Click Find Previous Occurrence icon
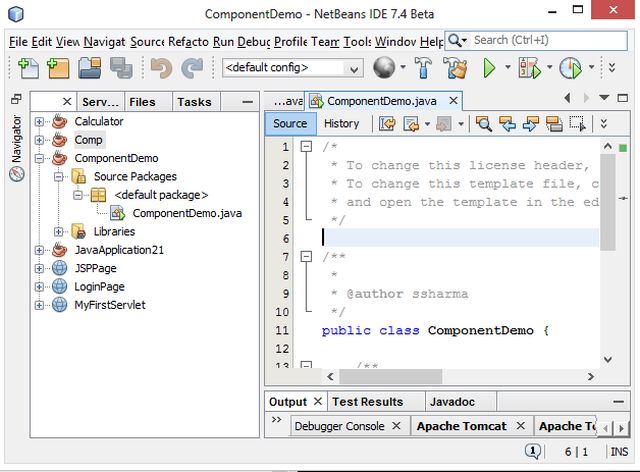 pos(507,124)
